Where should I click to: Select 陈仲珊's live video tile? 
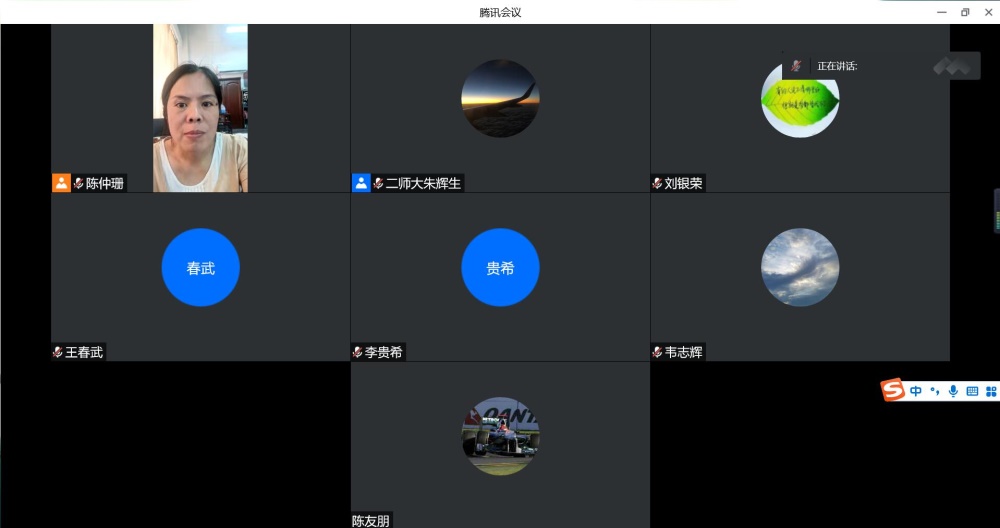click(200, 108)
